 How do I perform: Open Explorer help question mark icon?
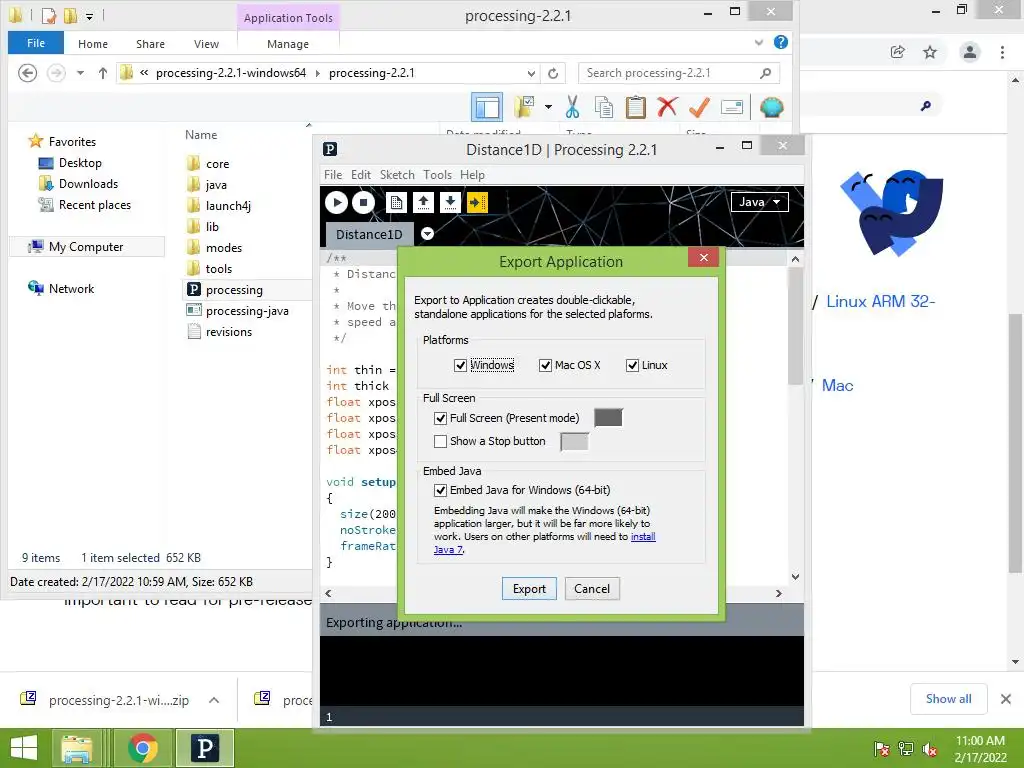click(780, 42)
